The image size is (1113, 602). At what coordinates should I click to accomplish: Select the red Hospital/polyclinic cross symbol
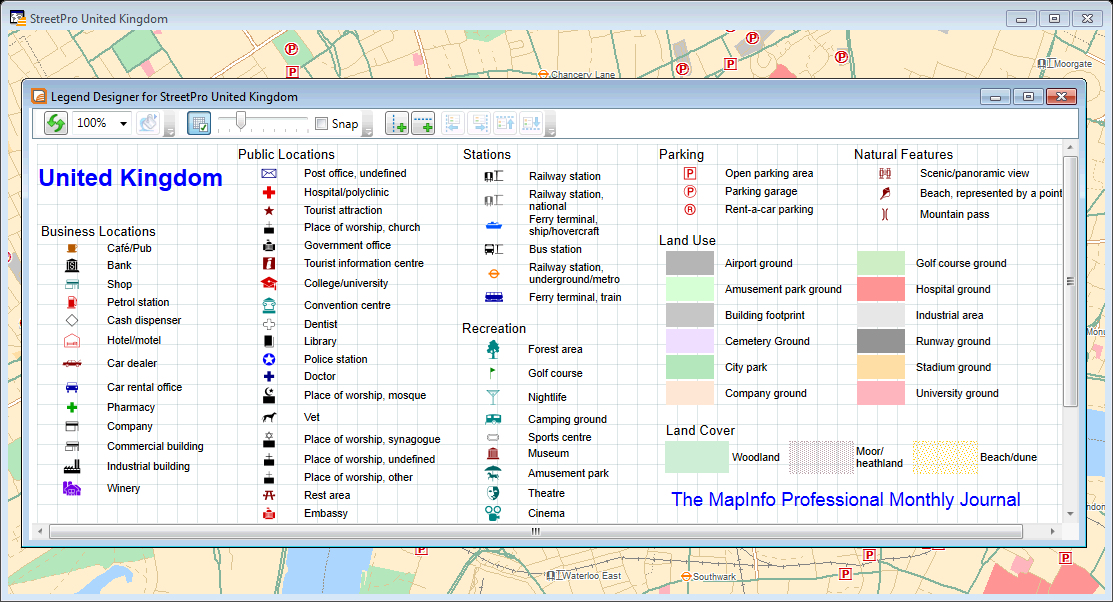pyautogui.click(x=268, y=192)
